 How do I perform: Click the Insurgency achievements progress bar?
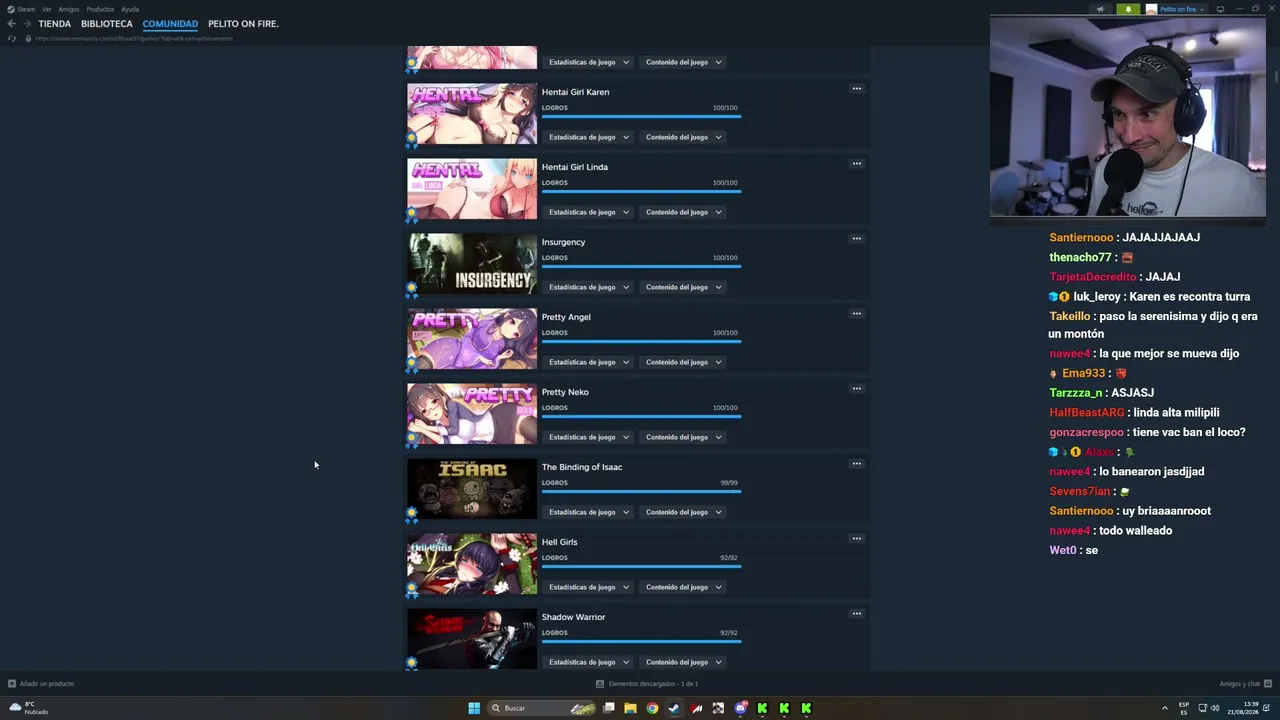pos(641,266)
